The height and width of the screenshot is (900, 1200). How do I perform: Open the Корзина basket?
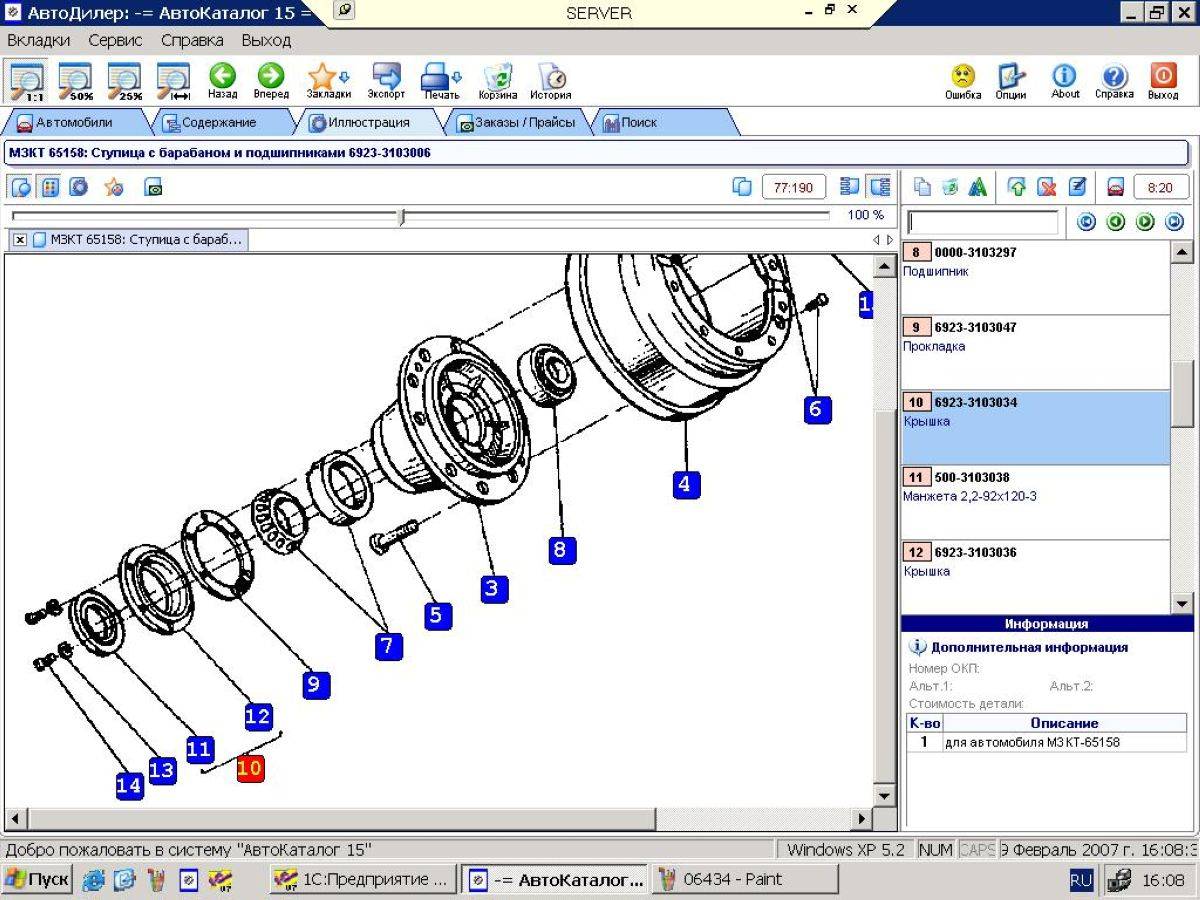(x=497, y=81)
